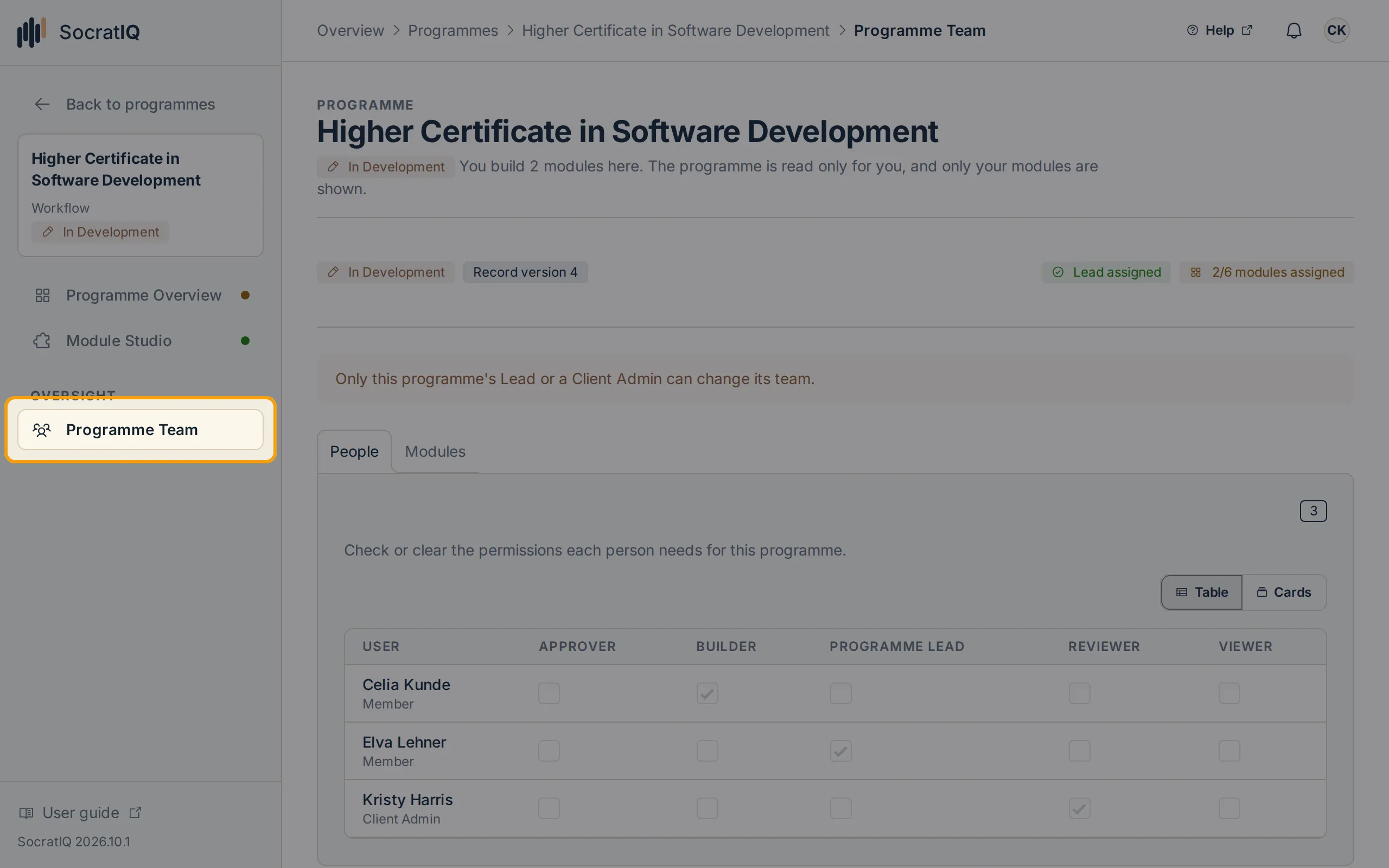This screenshot has width=1389, height=868.
Task: Select the People tab
Action: [x=354, y=452]
